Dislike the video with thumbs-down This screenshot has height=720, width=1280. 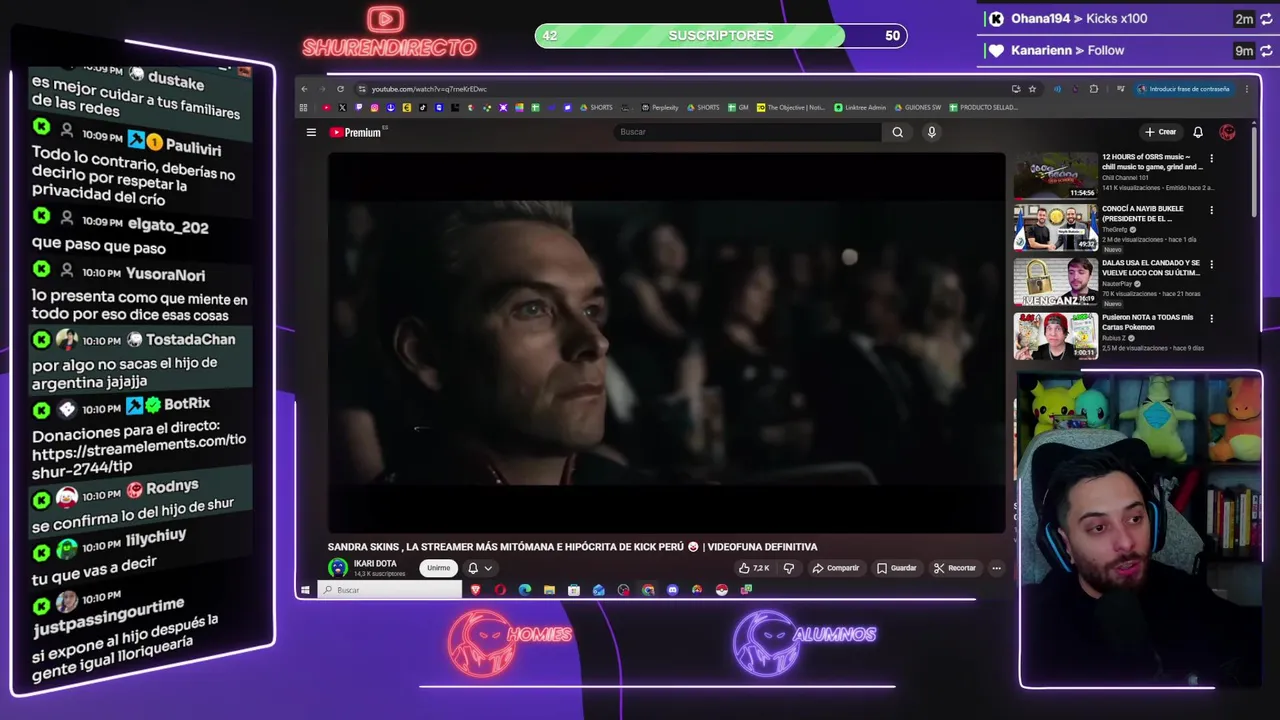pyautogui.click(x=788, y=568)
